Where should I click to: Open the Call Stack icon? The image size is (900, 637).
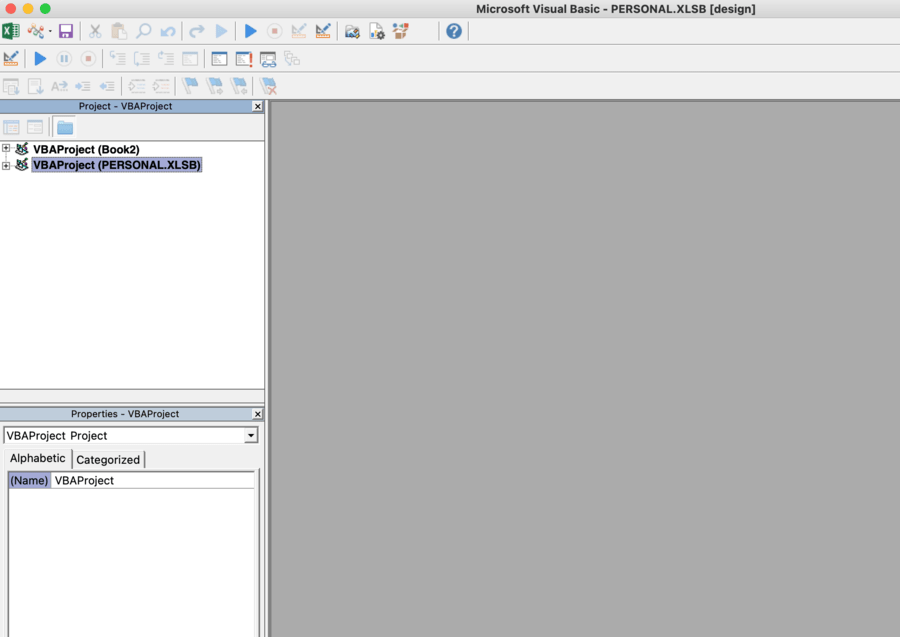click(x=292, y=59)
